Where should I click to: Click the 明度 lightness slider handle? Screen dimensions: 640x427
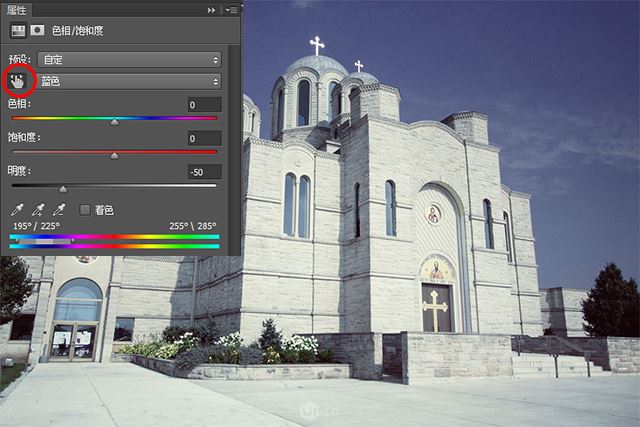tap(63, 189)
